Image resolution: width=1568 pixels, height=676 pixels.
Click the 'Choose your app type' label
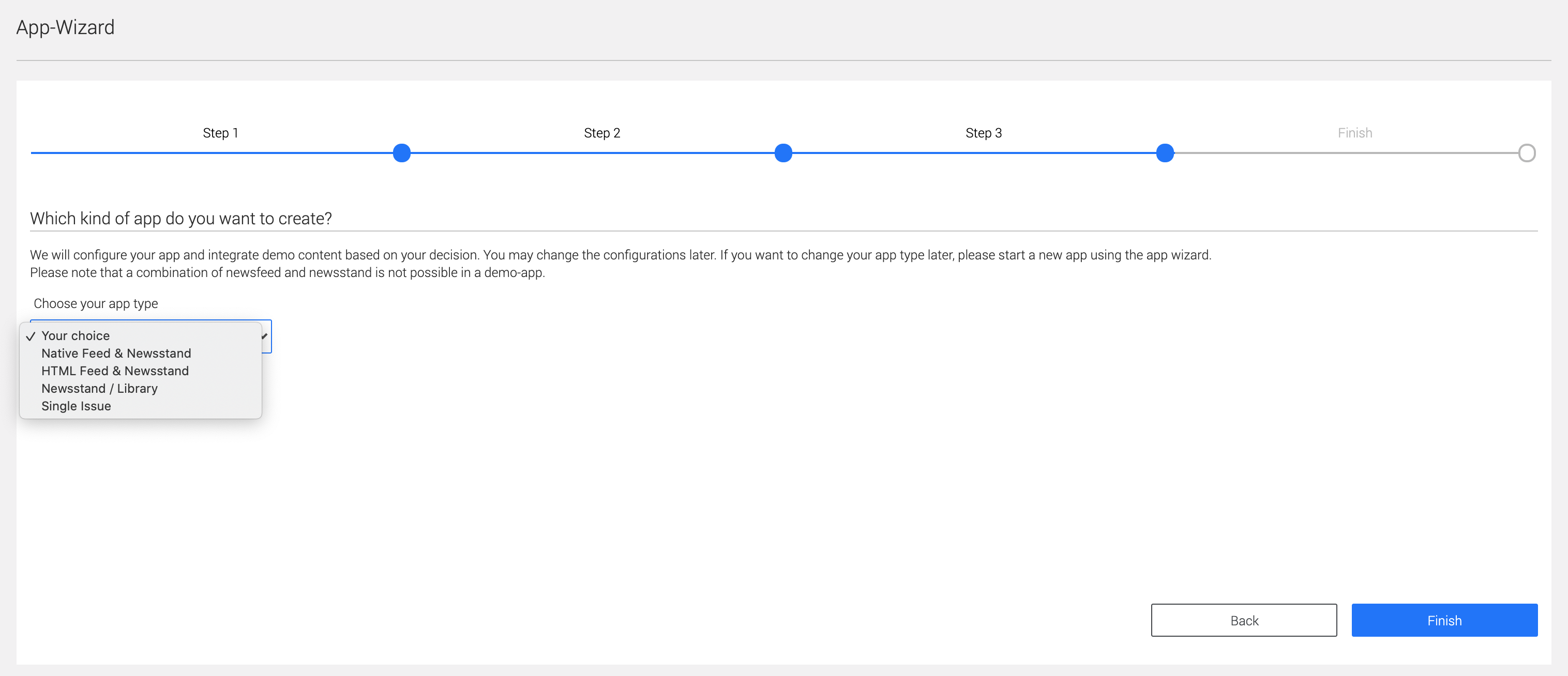point(96,303)
